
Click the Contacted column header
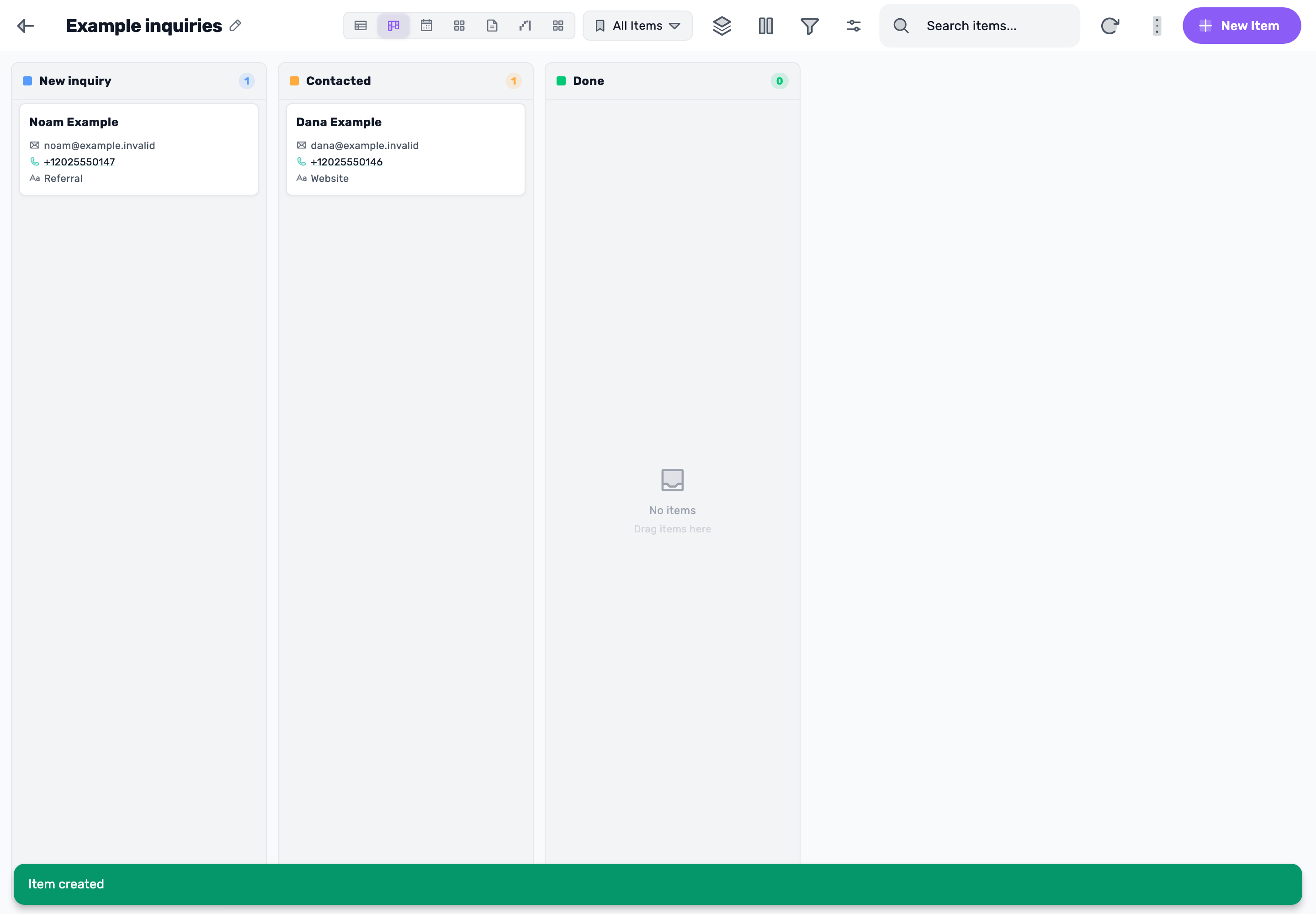tap(405, 81)
